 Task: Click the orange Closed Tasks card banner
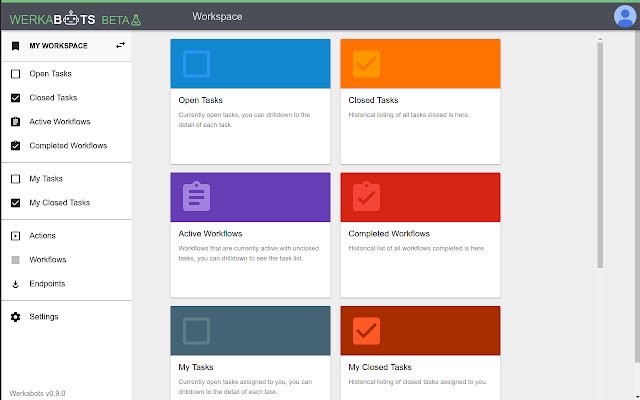420,64
